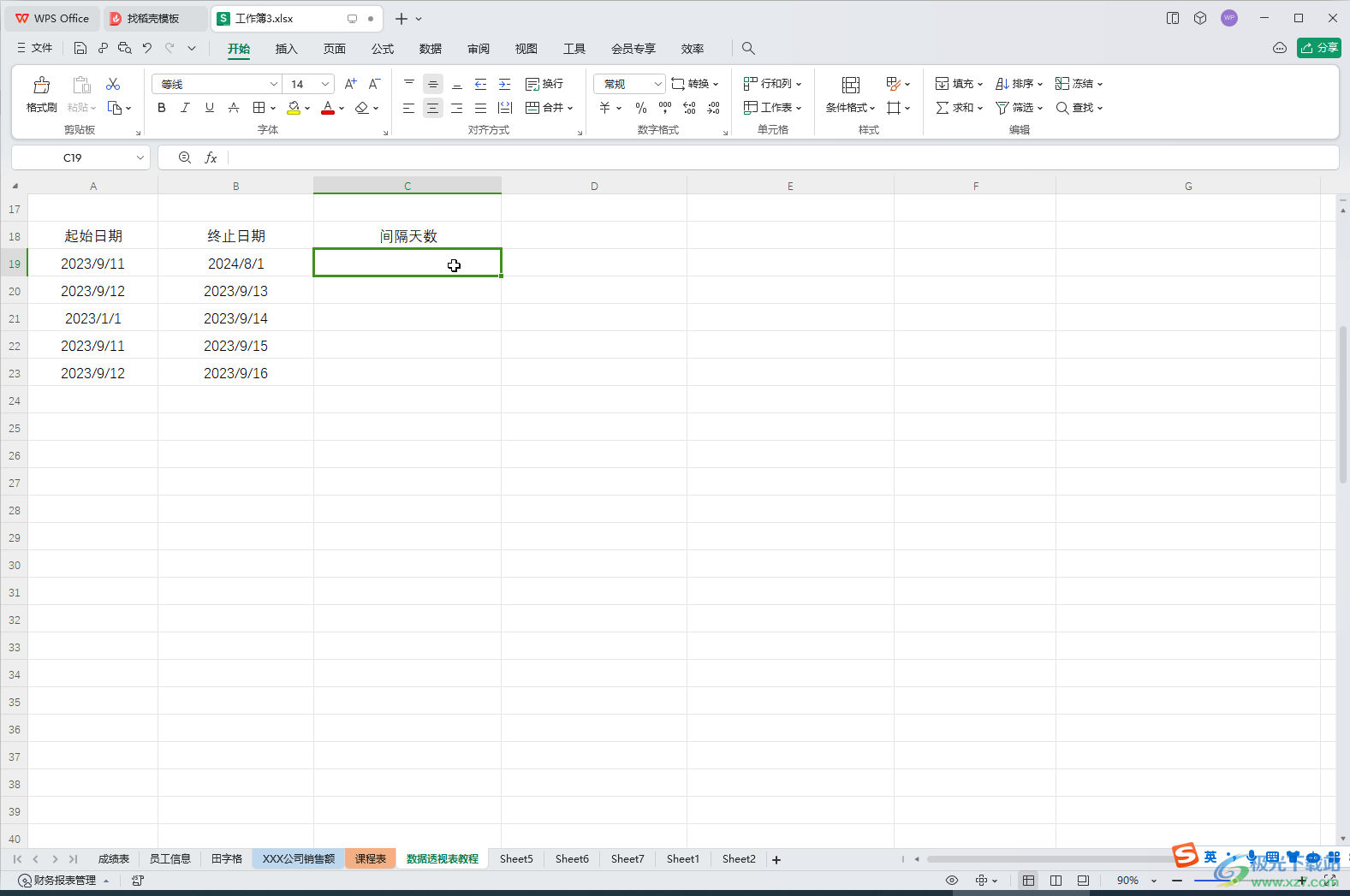Open the Data (数据) ribbon tab
1350x896 pixels.
click(x=431, y=49)
